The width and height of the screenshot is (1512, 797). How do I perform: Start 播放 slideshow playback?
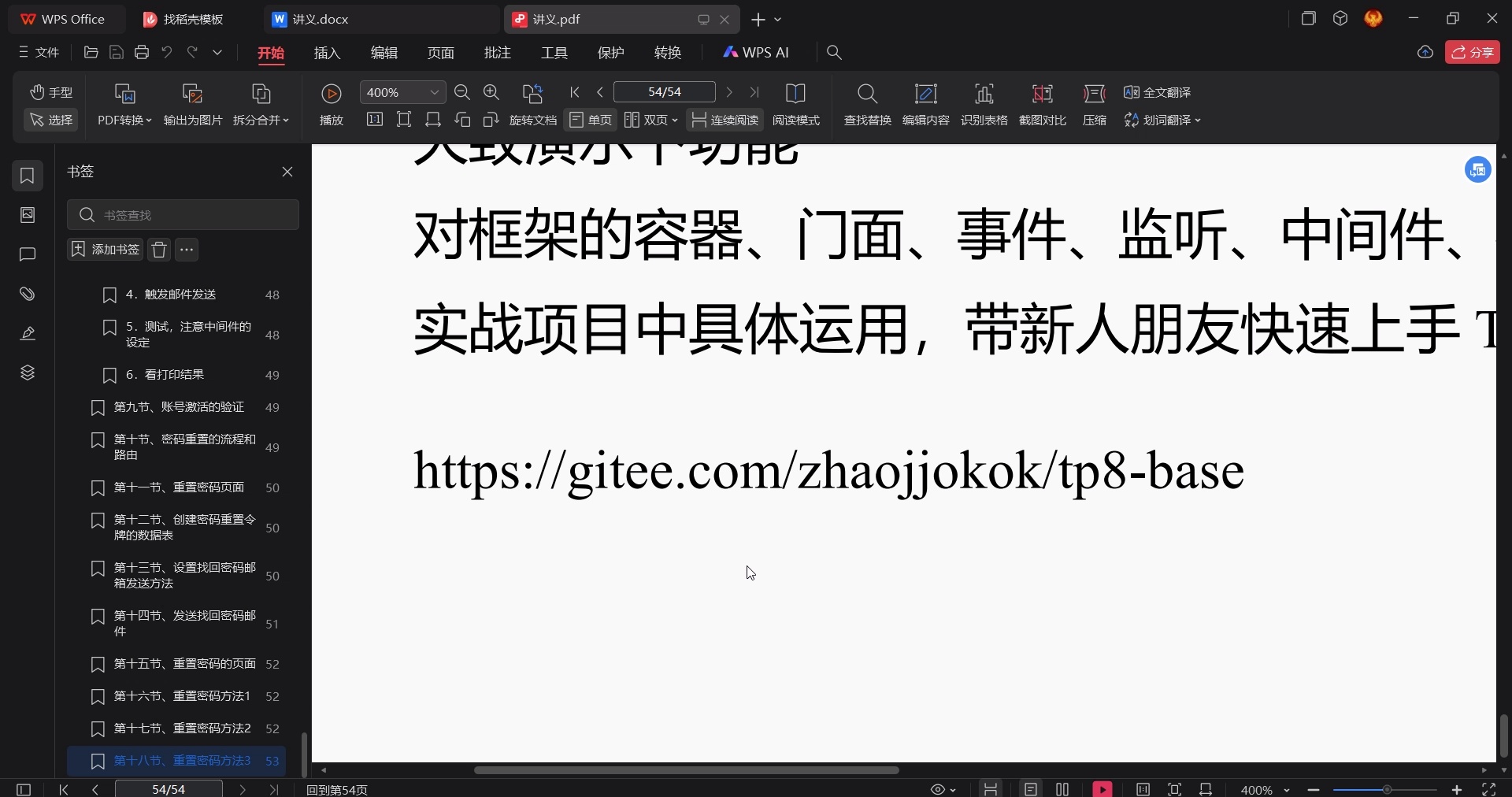tap(332, 105)
